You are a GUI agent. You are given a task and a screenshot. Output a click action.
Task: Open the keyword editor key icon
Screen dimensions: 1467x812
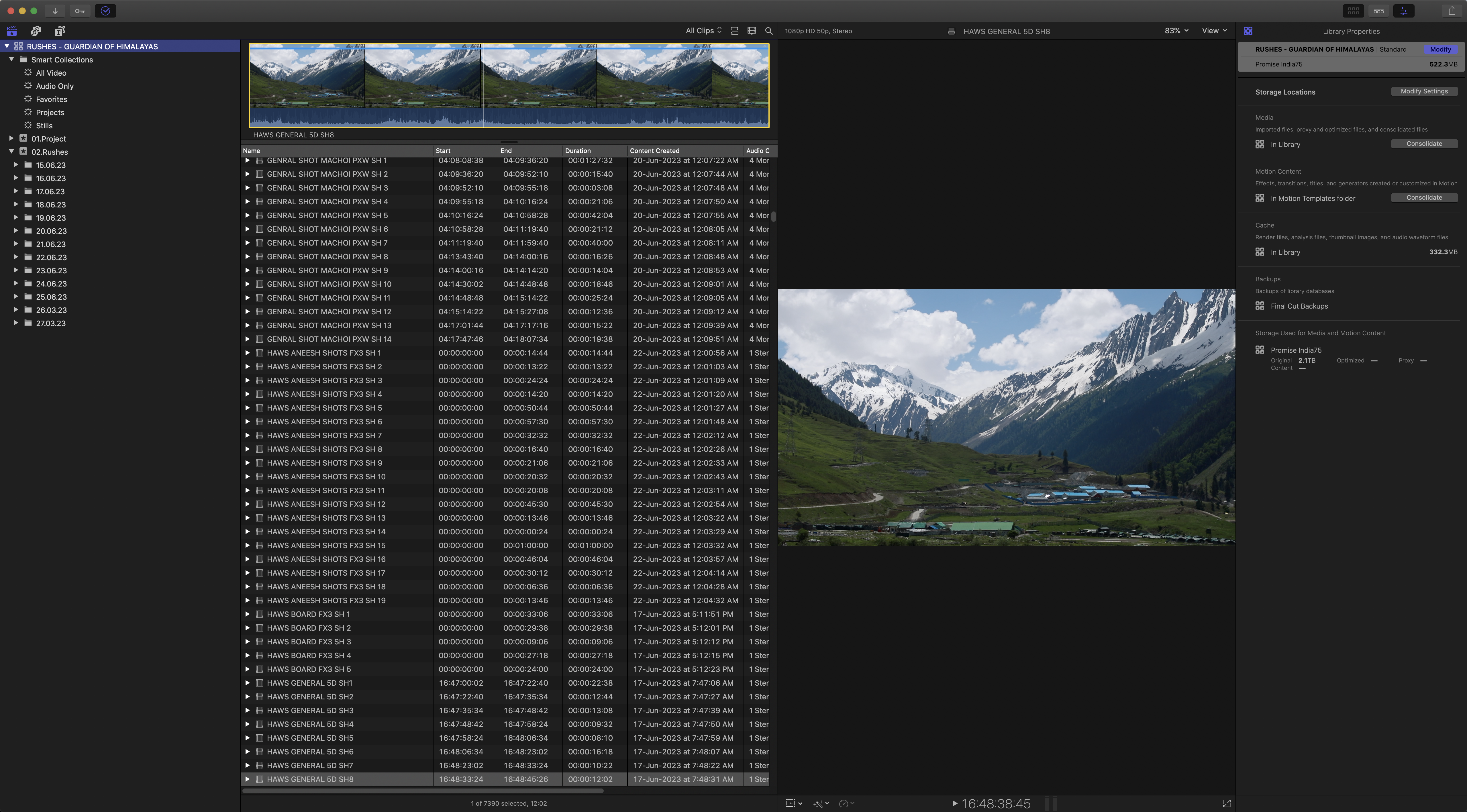tap(80, 11)
